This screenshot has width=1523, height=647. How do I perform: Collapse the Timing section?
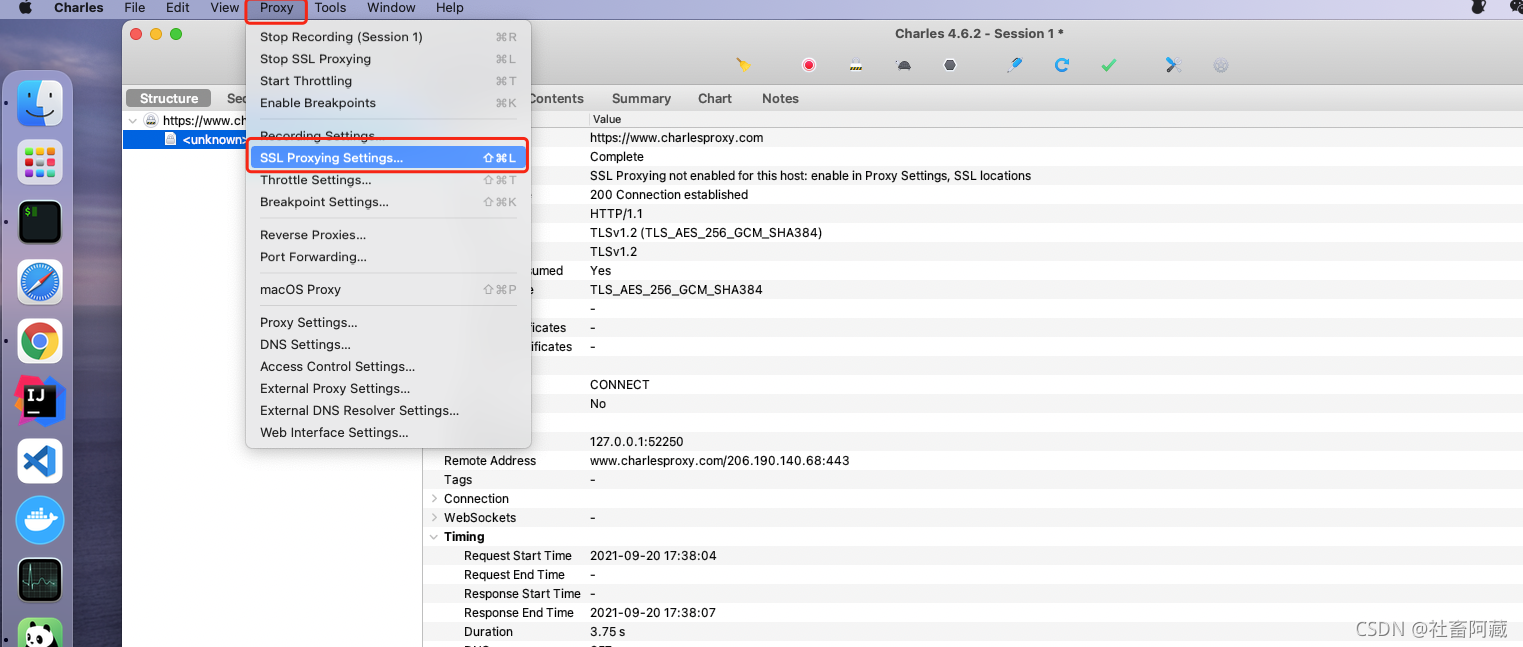pyautogui.click(x=434, y=537)
